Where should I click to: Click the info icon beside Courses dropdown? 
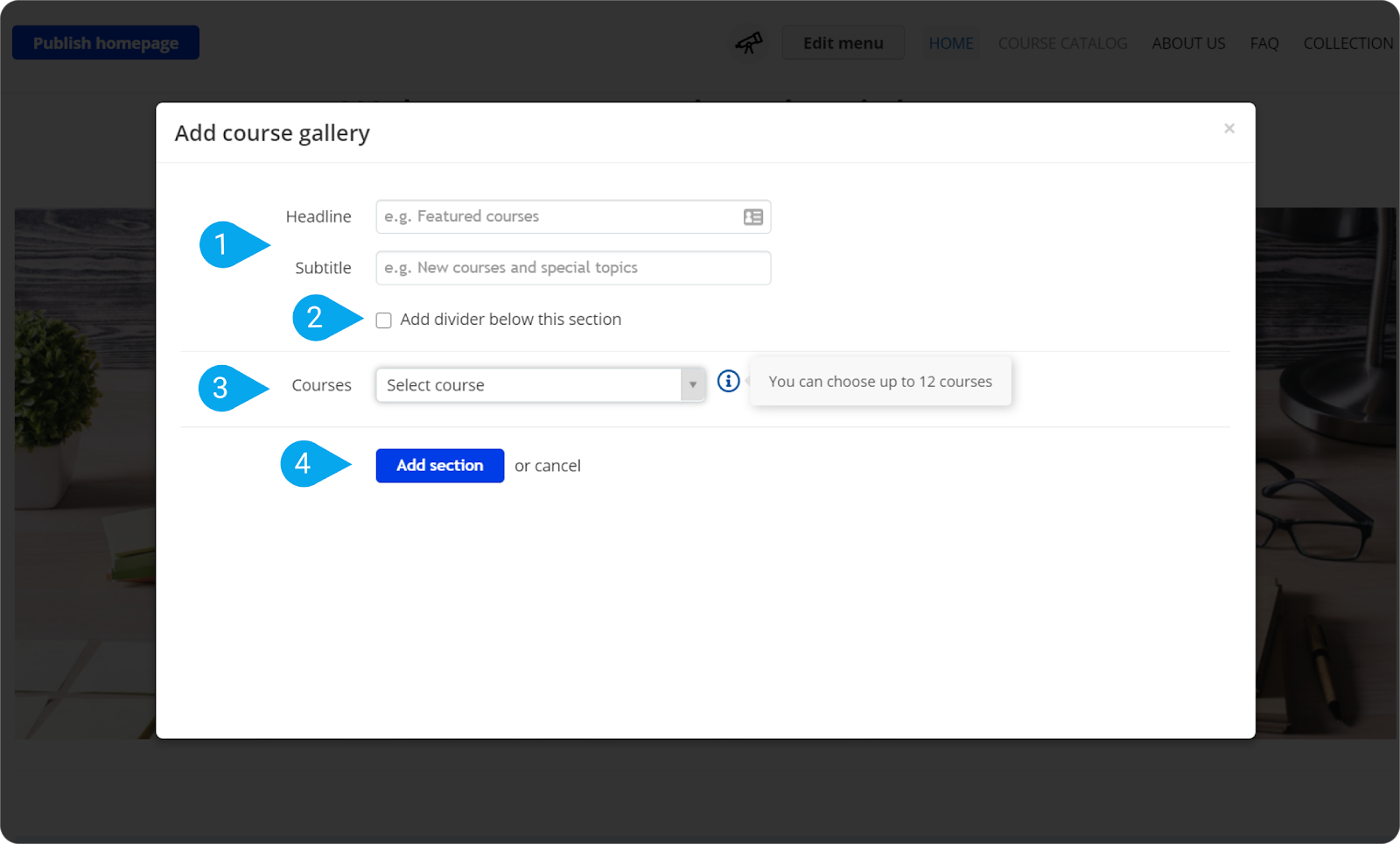728,381
